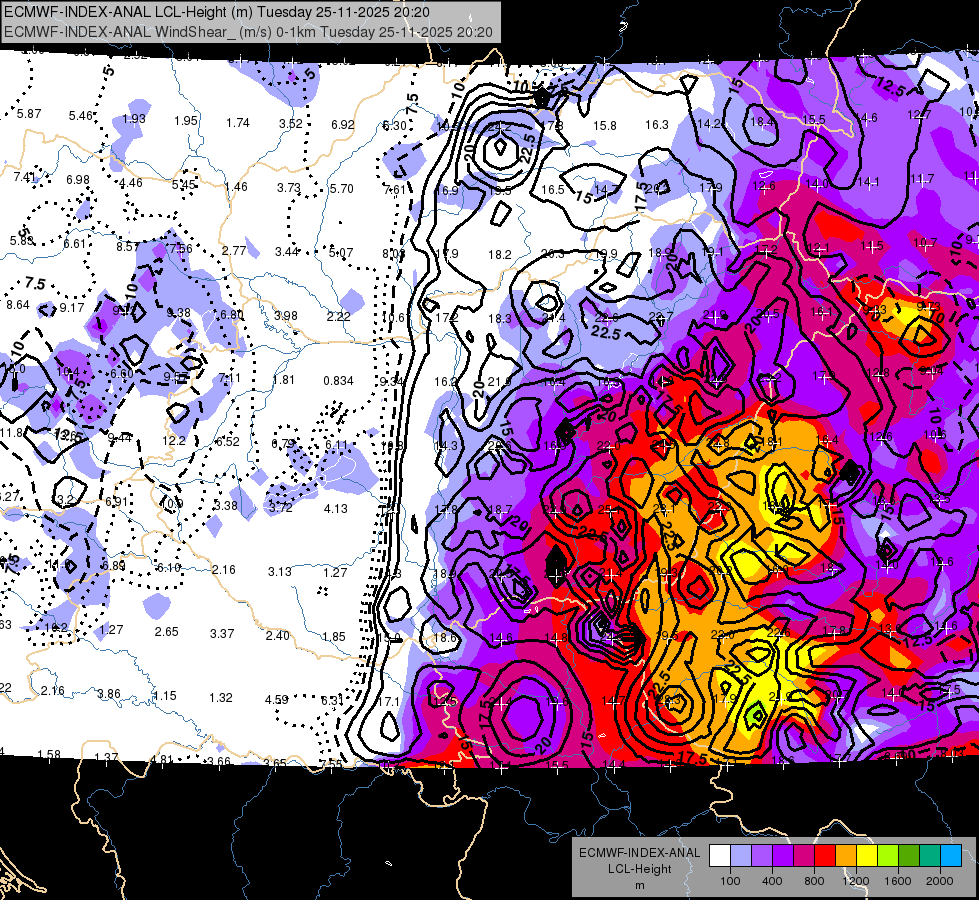The height and width of the screenshot is (900, 979).
Task: Click the grid value '1.74'
Action: click(238, 123)
